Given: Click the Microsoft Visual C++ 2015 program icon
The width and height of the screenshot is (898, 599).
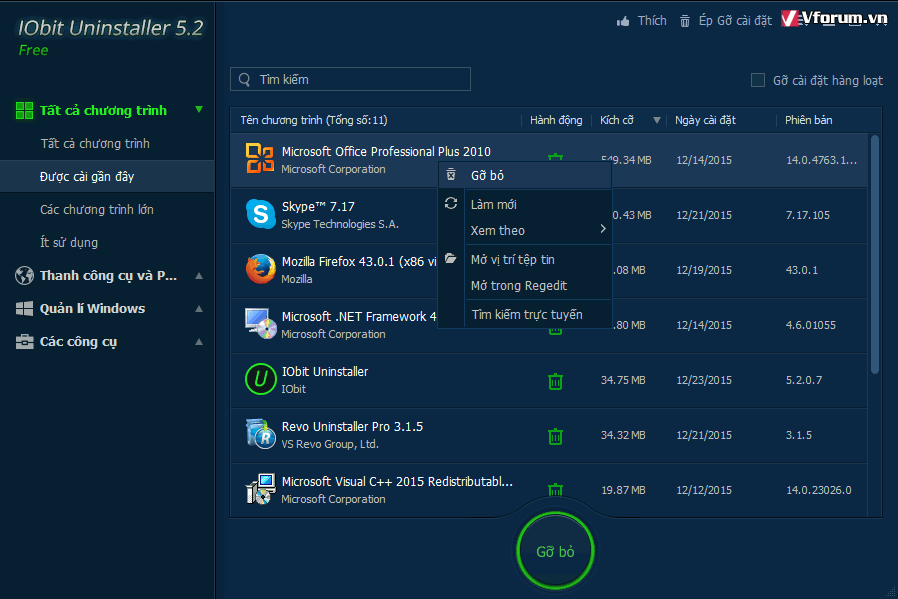Looking at the screenshot, I should [261, 489].
